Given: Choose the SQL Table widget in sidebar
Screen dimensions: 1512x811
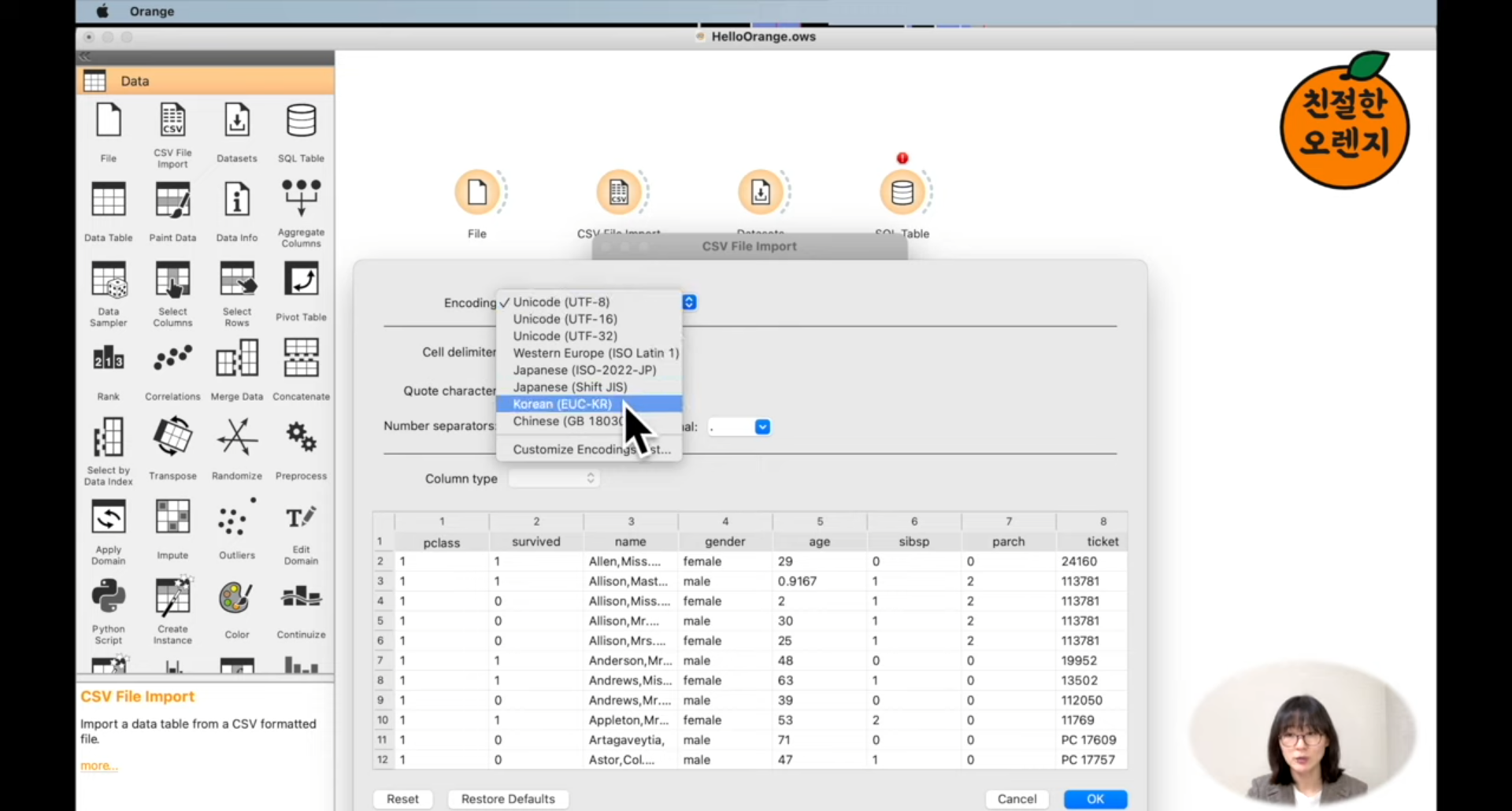Looking at the screenshot, I should click(x=301, y=132).
